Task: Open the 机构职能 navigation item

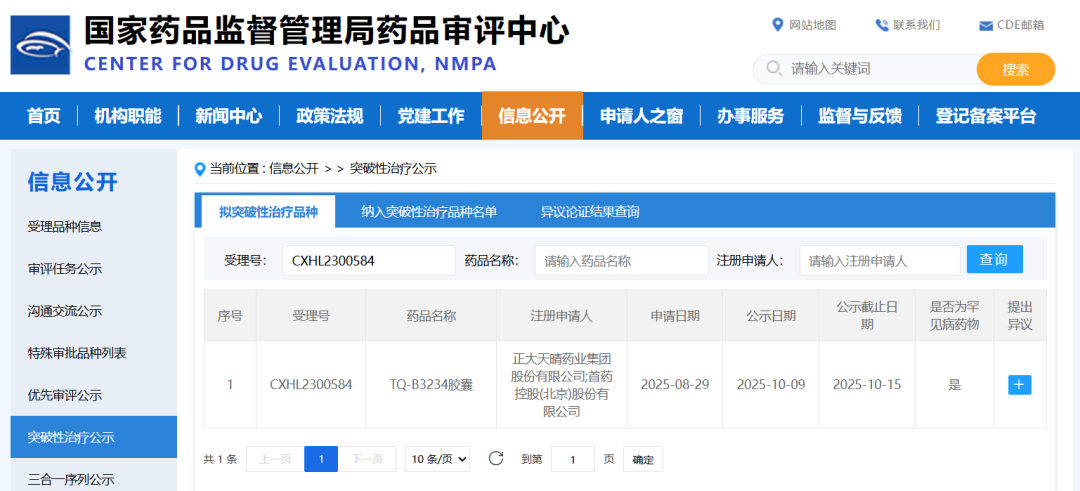Action: click(x=128, y=116)
